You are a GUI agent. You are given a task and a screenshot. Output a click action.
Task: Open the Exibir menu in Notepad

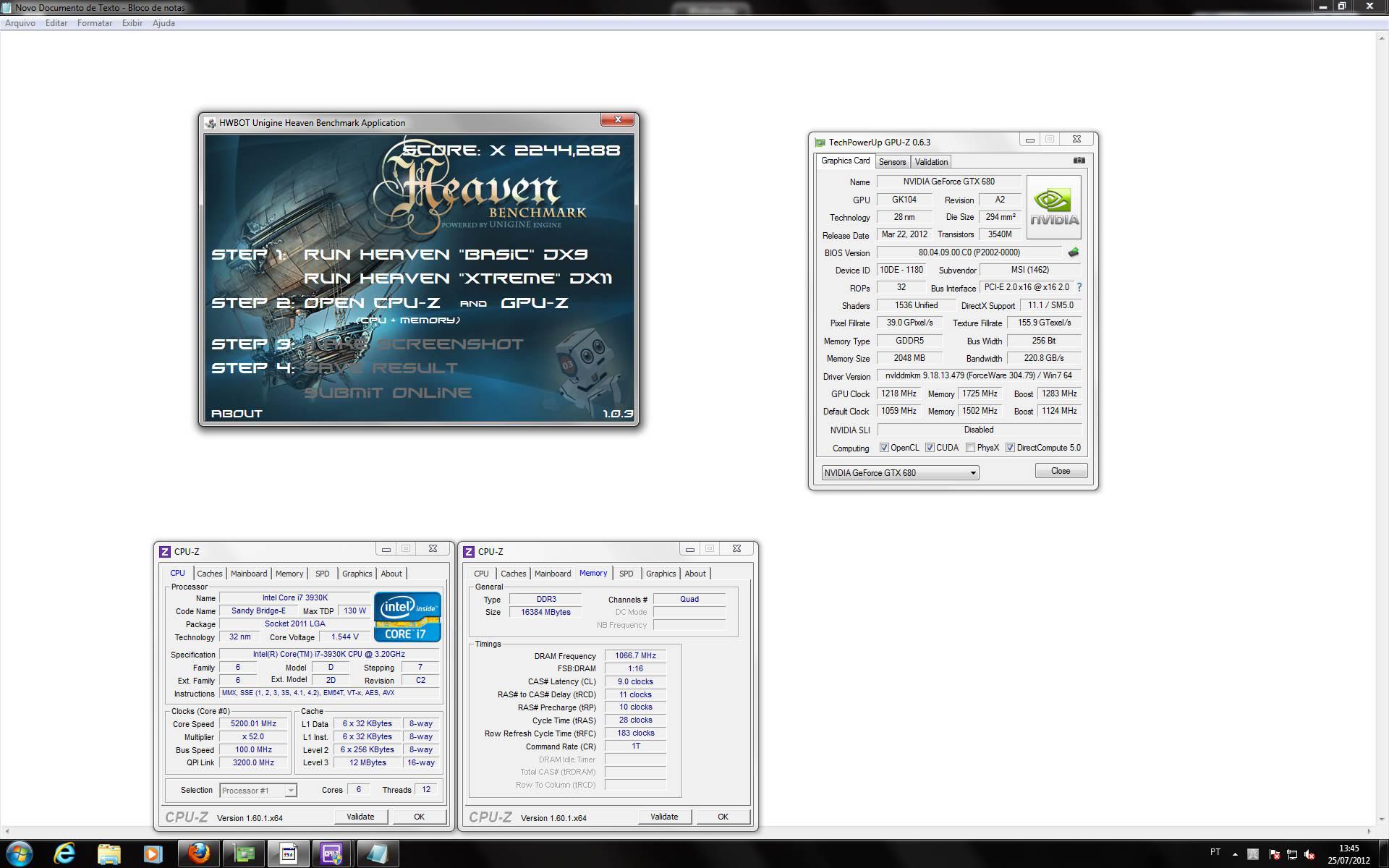point(132,23)
